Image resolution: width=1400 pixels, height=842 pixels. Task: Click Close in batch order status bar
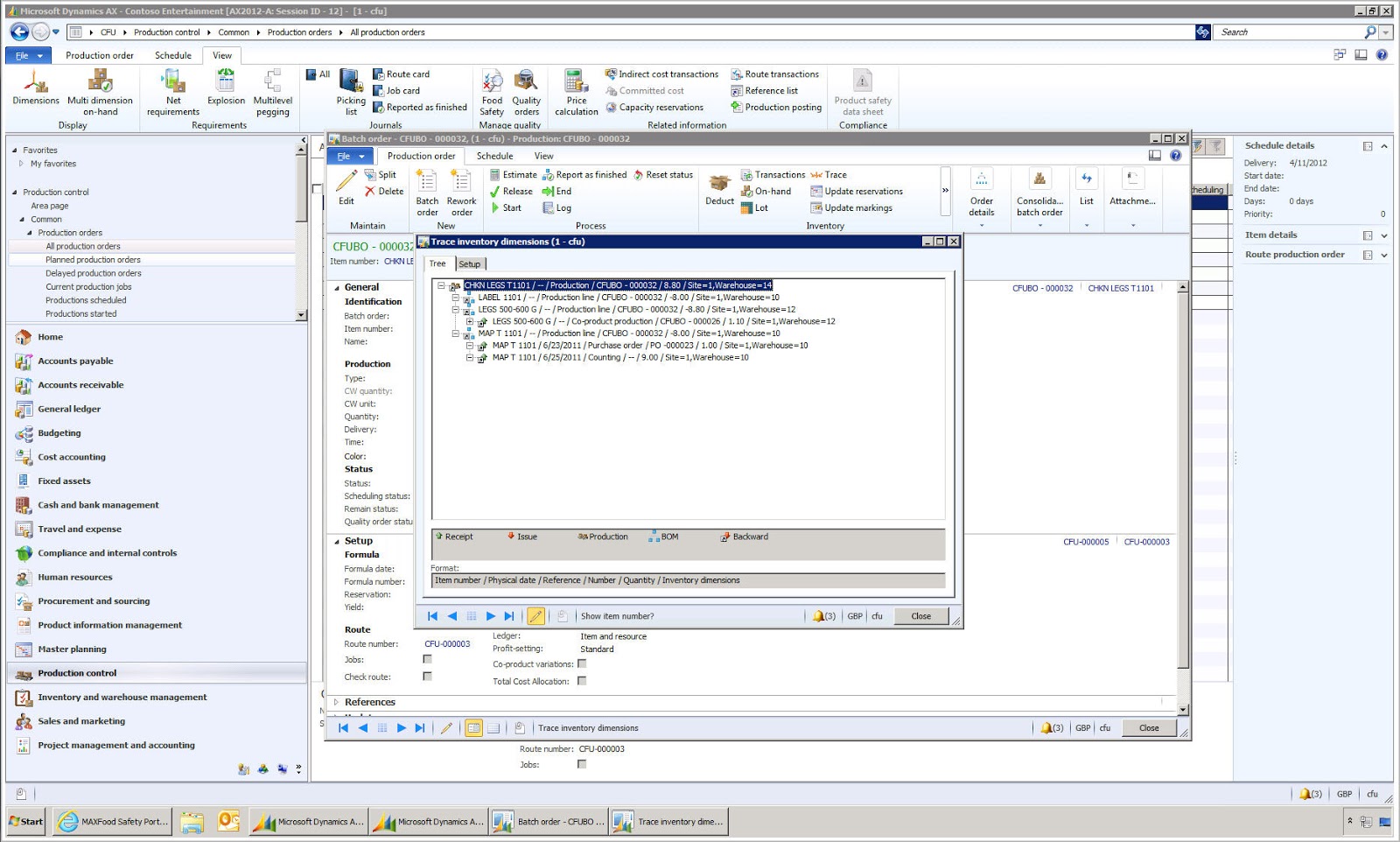[1149, 728]
